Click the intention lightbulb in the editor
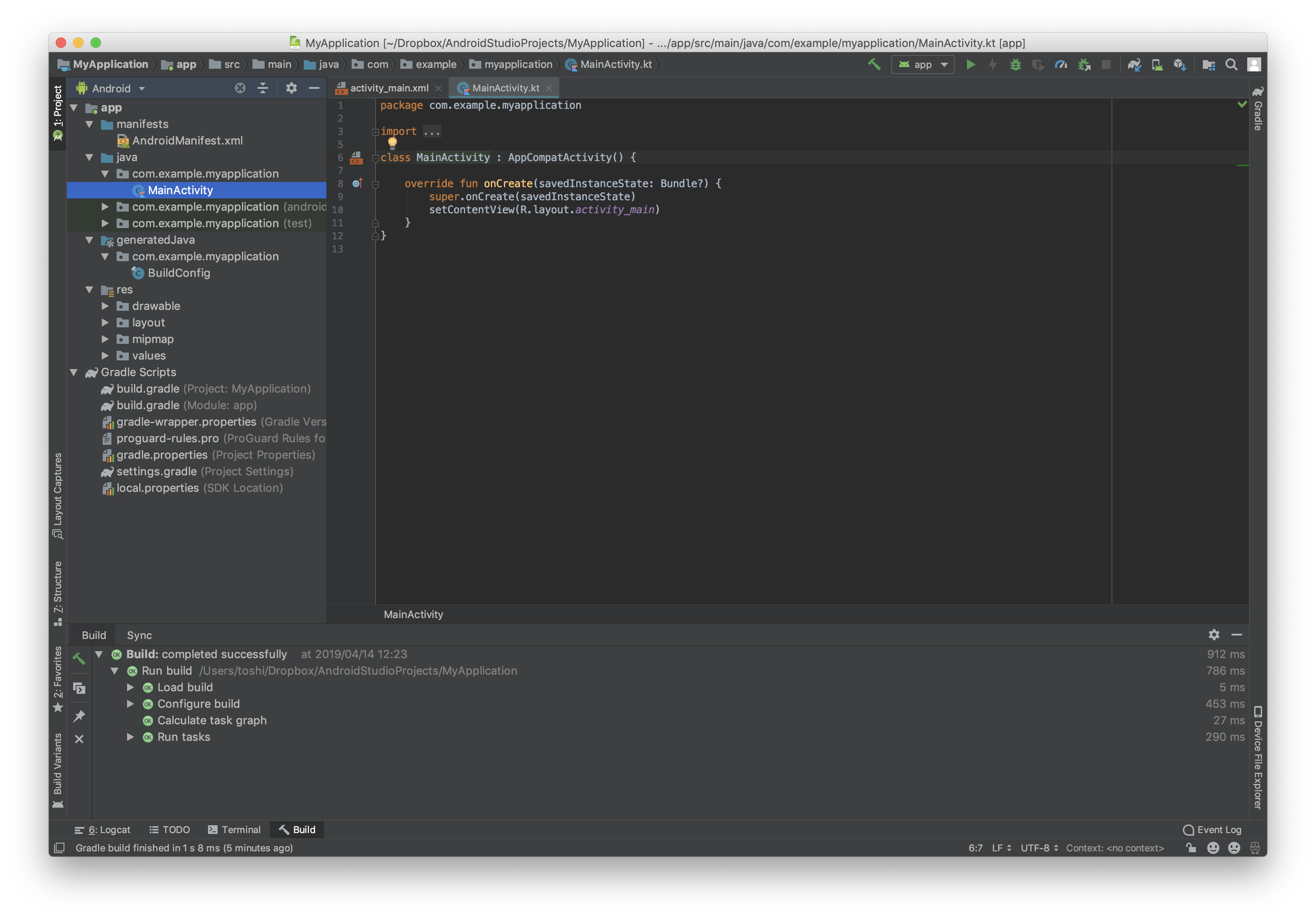 point(393,143)
